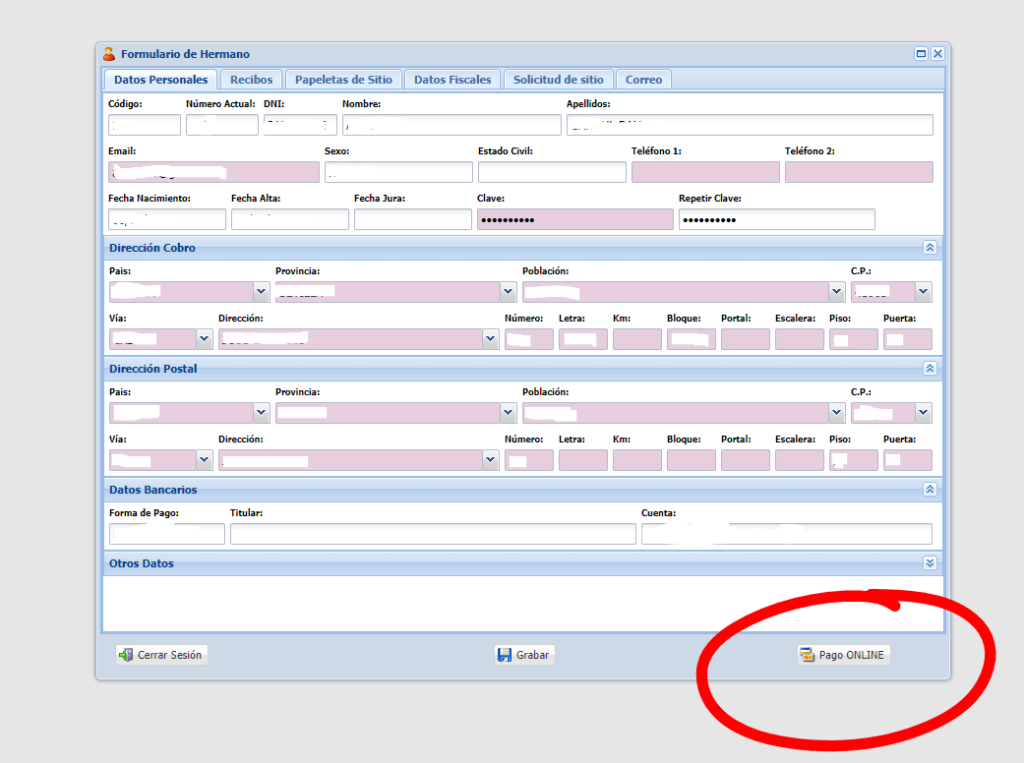Click the Nombre input field

[x=451, y=125]
